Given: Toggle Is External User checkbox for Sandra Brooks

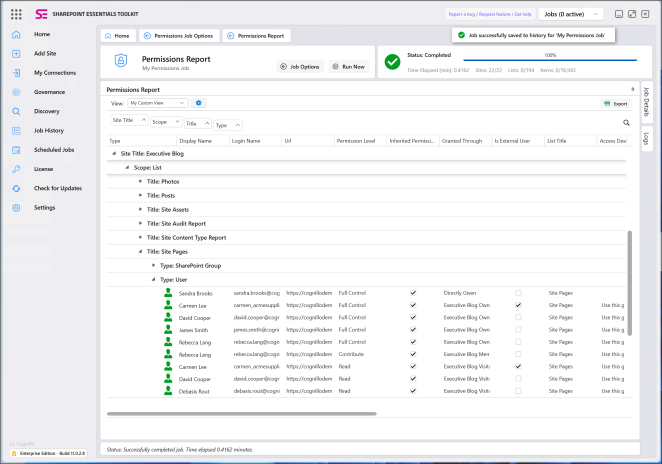Looking at the screenshot, I should (x=518, y=293).
